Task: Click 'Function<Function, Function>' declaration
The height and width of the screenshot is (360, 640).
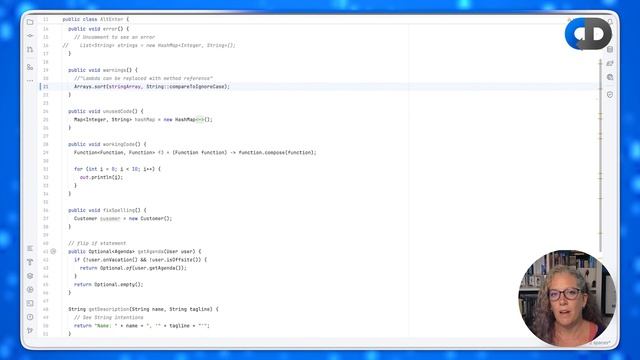Action: [114, 153]
